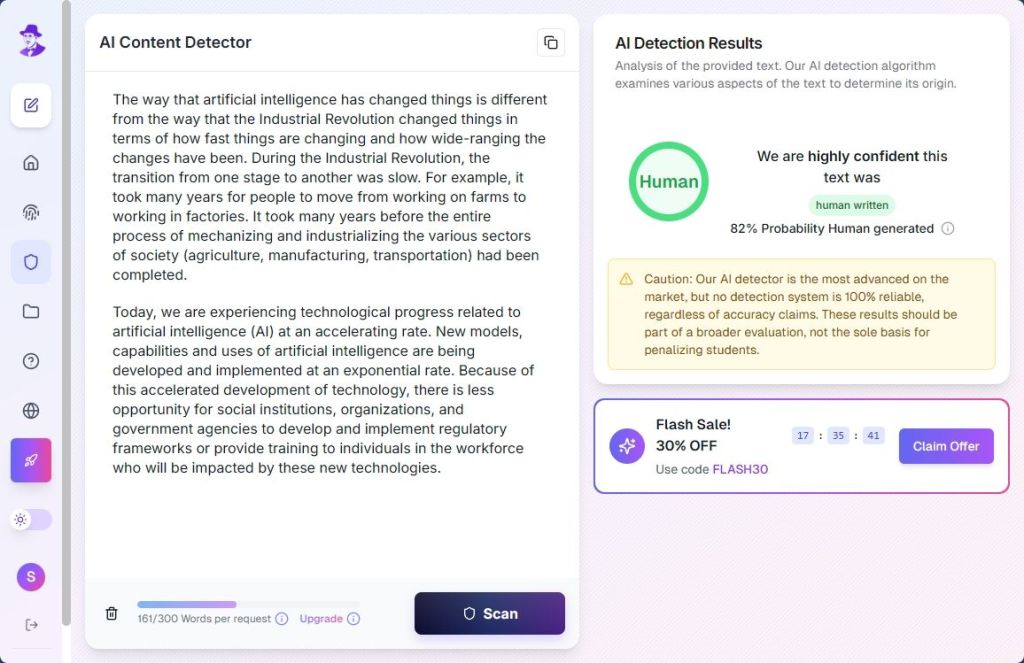This screenshot has height=663, width=1024.
Task: Click info icon next to Probability Human generated
Action: pos(948,228)
